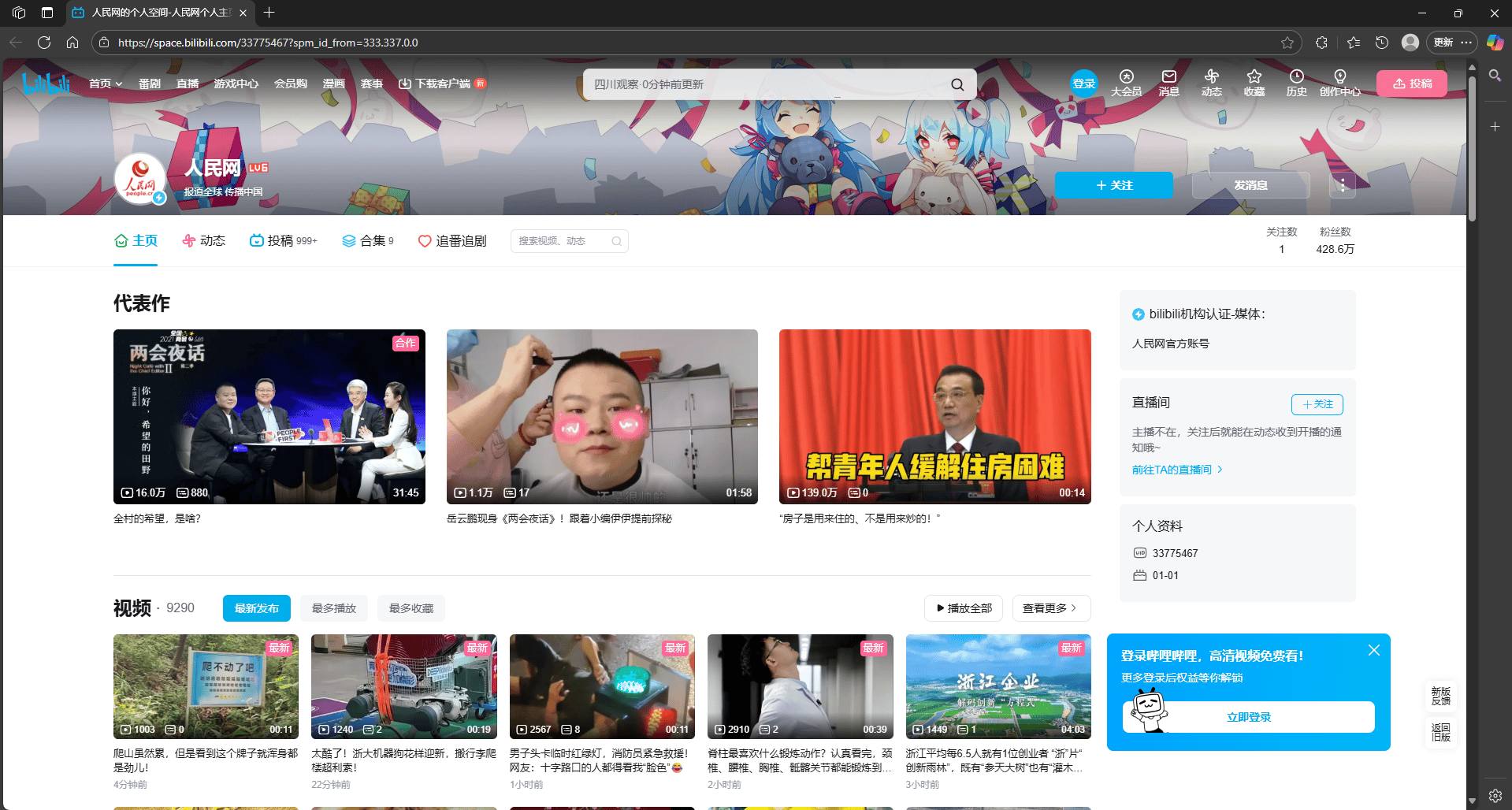Open the sidebar settings gear icon
Viewport: 1512px width, 810px height.
(x=1495, y=796)
